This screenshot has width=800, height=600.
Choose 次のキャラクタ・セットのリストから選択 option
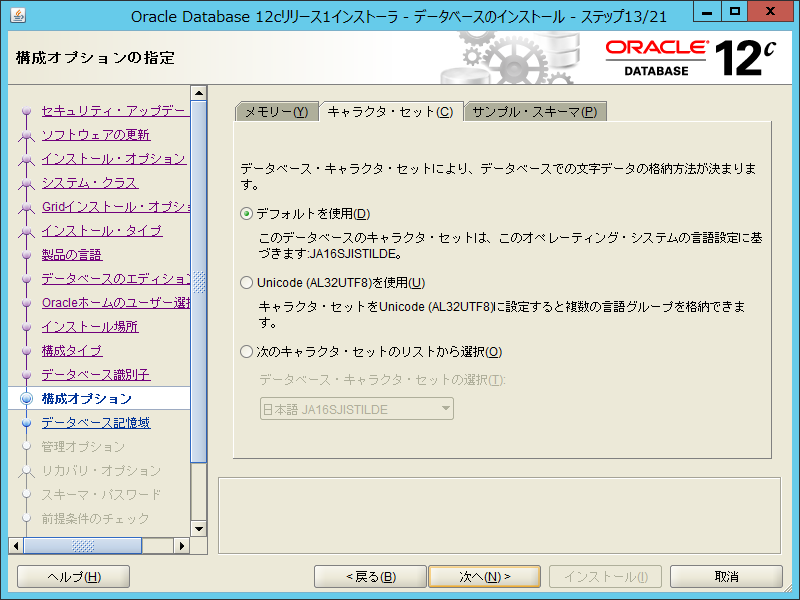tap(247, 352)
